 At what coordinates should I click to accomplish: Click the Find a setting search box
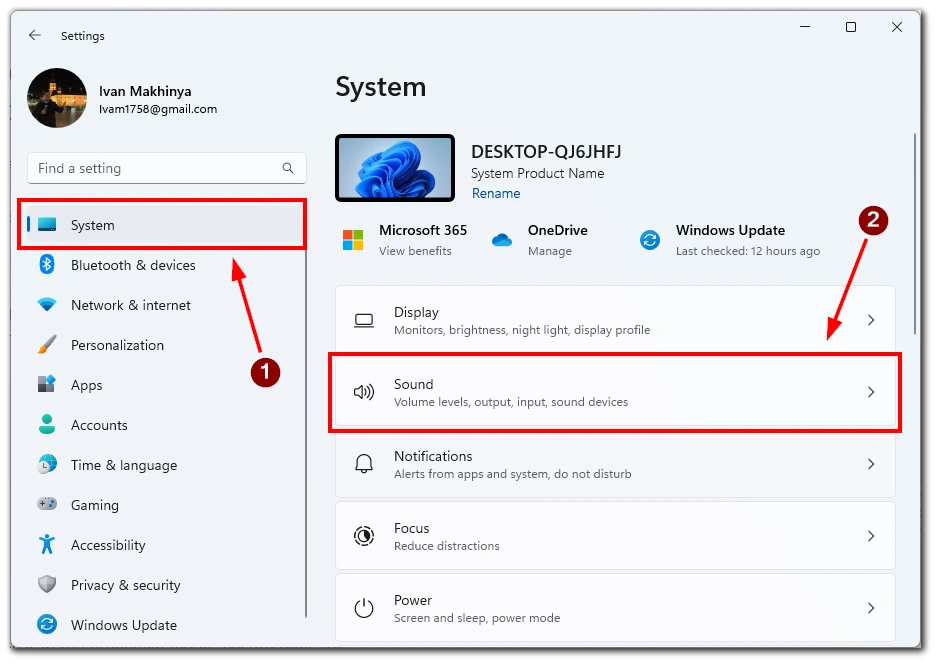(166, 168)
